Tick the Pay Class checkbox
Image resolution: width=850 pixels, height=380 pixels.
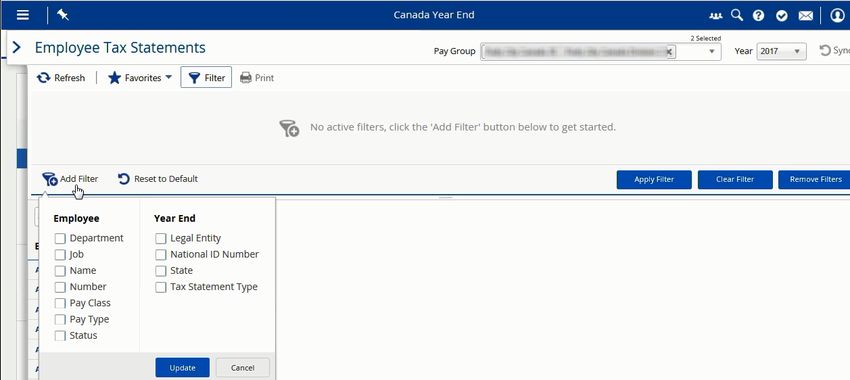(60, 304)
